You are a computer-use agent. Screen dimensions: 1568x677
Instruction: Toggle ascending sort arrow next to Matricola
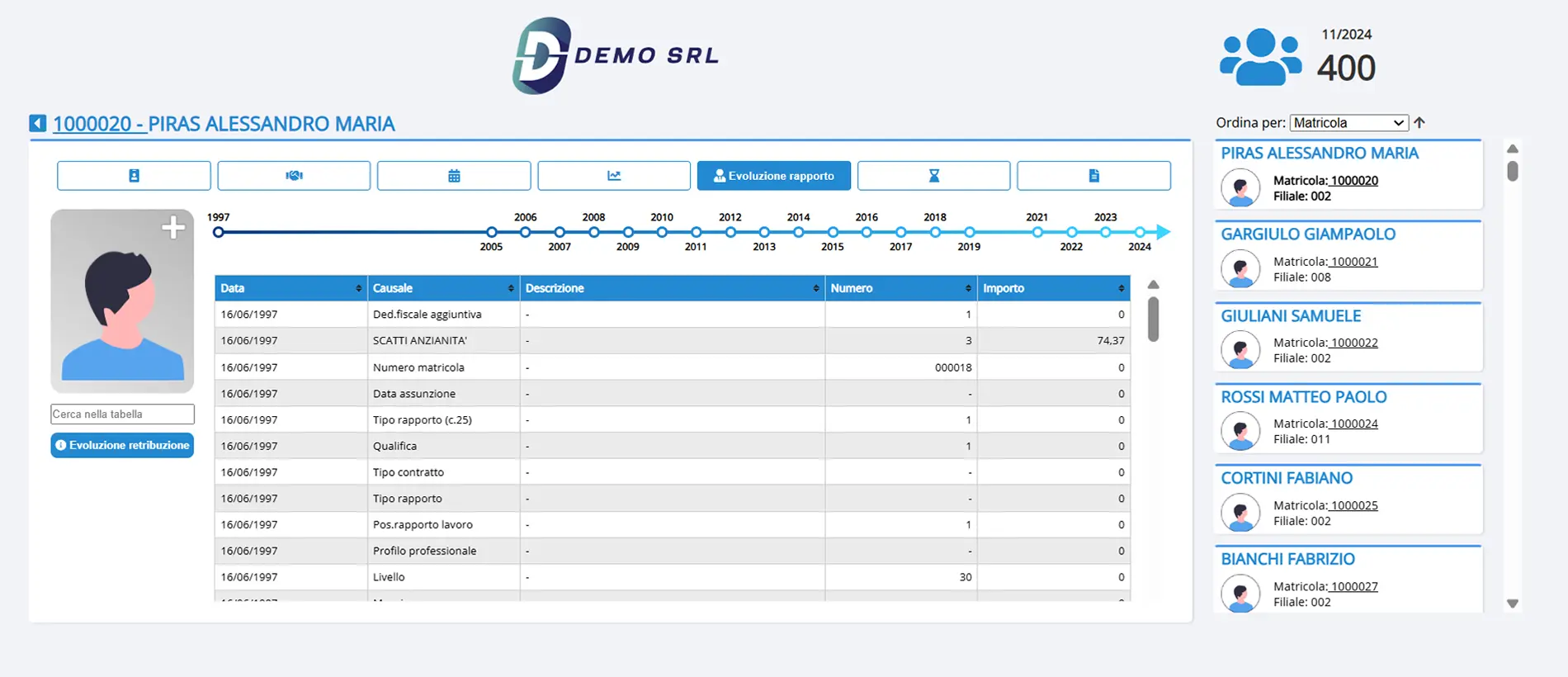(x=1419, y=122)
